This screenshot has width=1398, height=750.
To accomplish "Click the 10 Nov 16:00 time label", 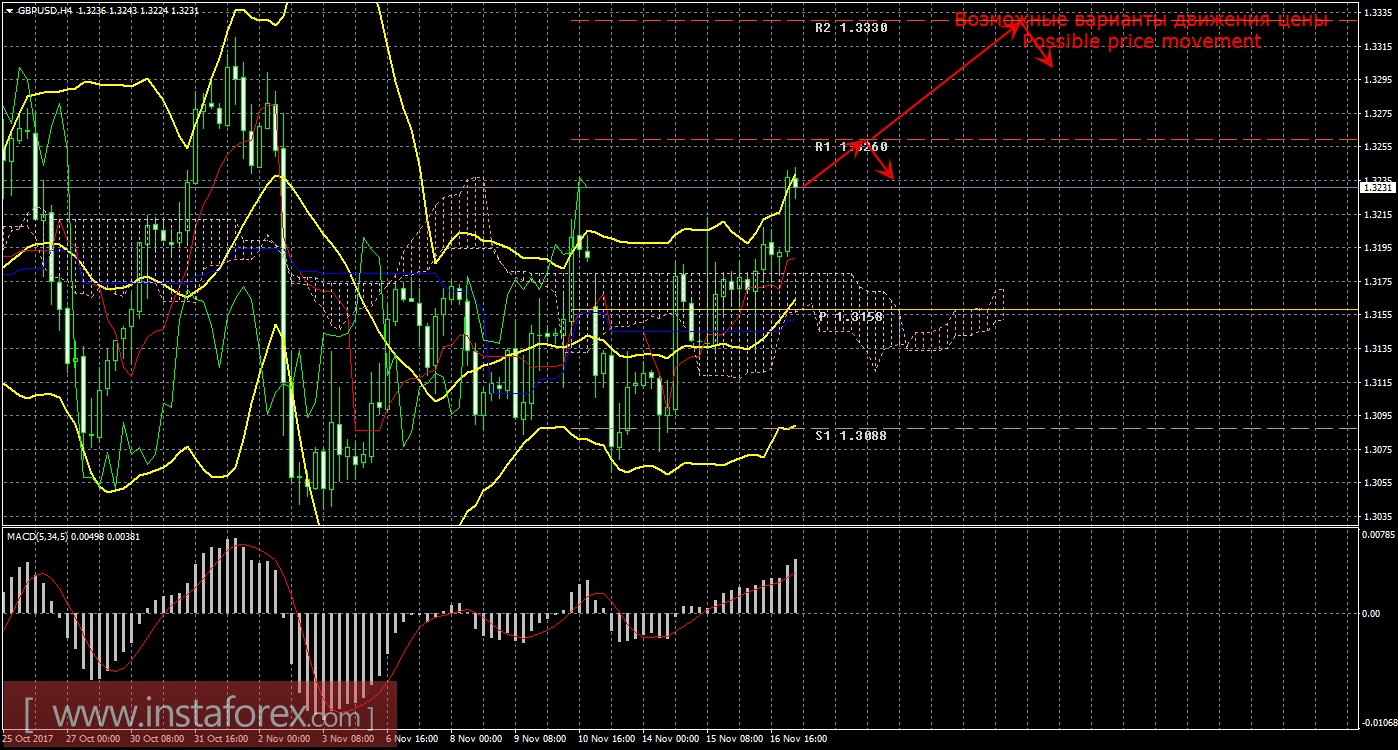I will (x=607, y=740).
